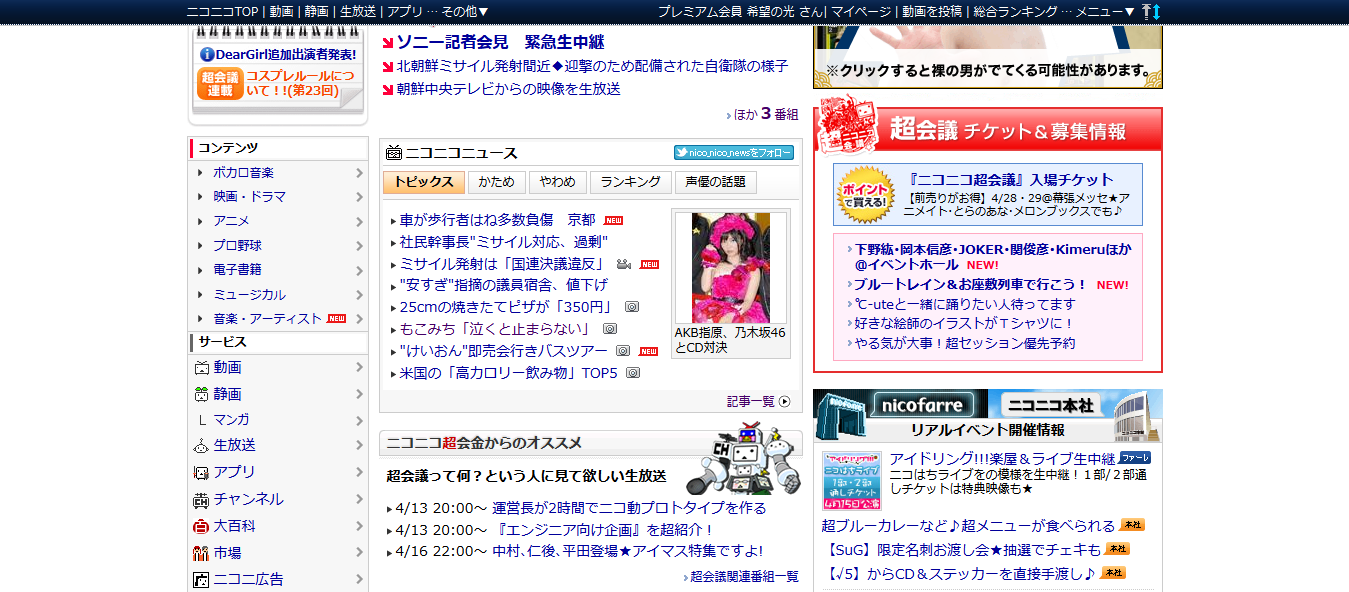Open headline "安すぎ"指摘の議員宿舎、値下げ
1349x592 pixels.
point(503,285)
